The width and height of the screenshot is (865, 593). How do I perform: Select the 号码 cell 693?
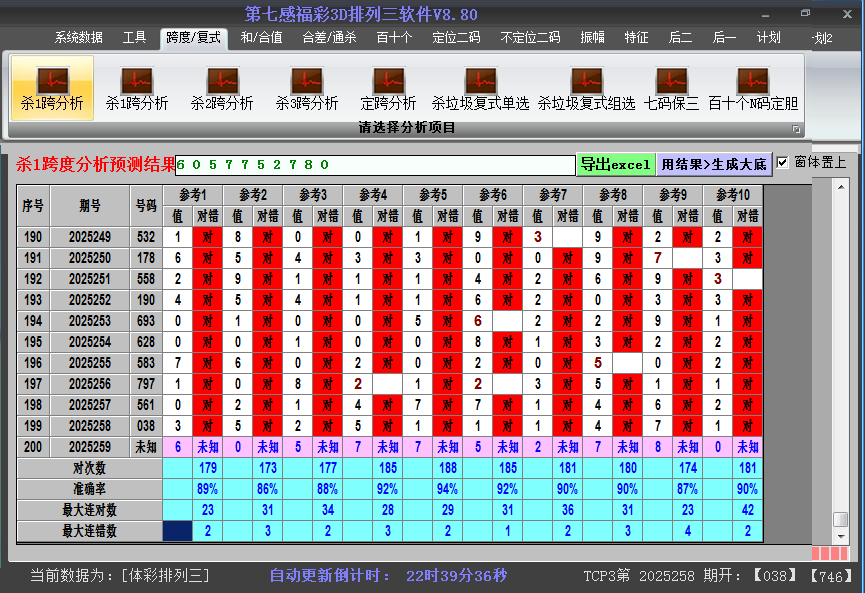point(146,321)
